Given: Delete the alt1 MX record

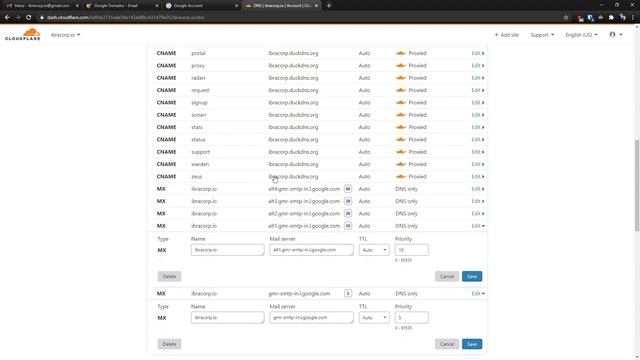Looking at the screenshot, I should coord(169,276).
